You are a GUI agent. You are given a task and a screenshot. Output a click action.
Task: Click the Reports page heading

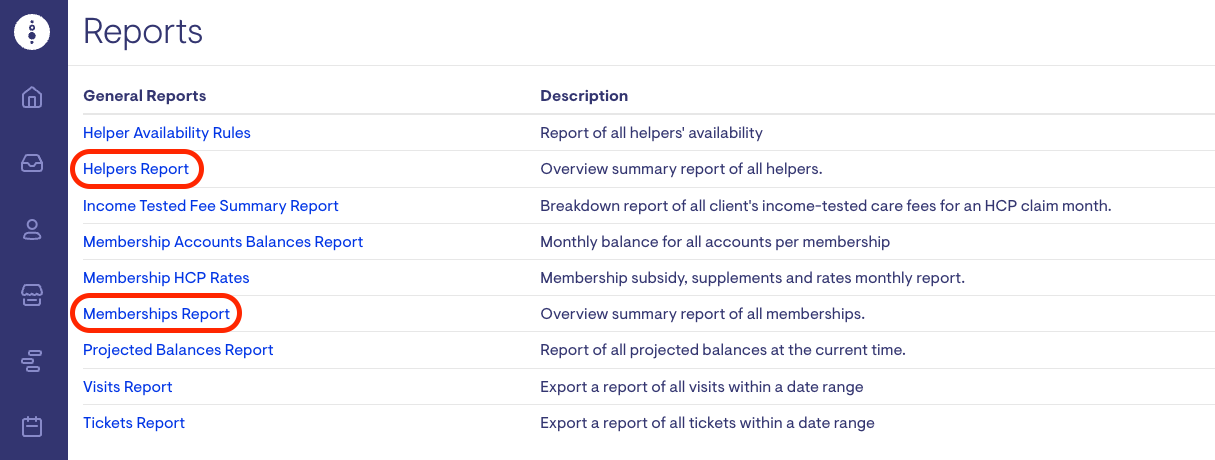(143, 32)
